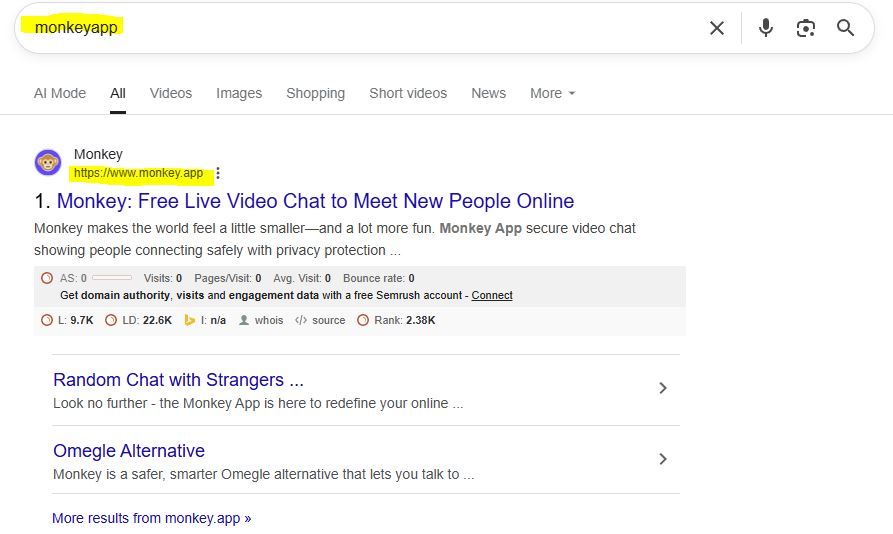Start voice search with microphone icon

pos(766,28)
